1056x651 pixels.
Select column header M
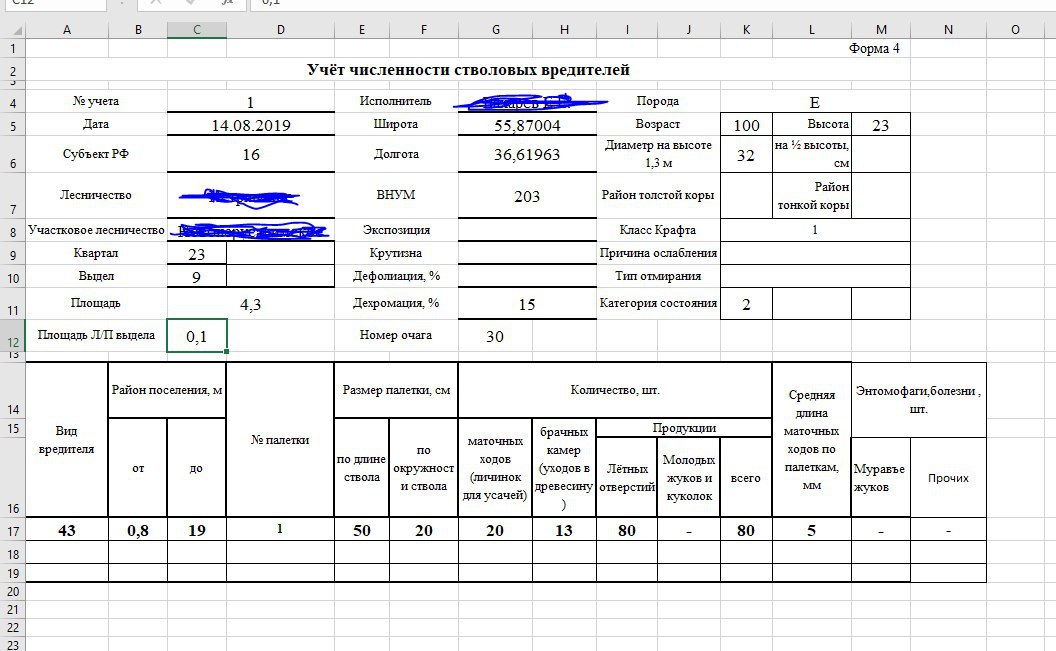click(x=881, y=30)
